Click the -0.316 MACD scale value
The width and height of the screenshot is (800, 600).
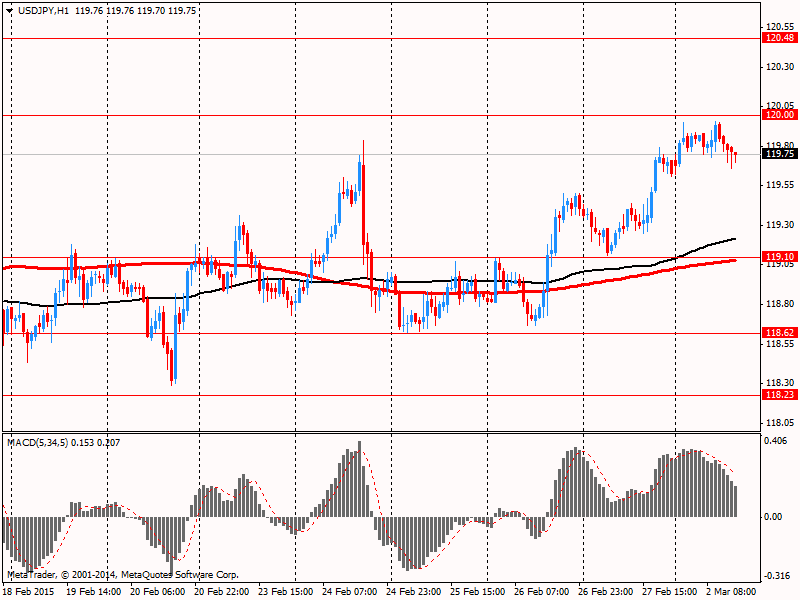(x=777, y=576)
